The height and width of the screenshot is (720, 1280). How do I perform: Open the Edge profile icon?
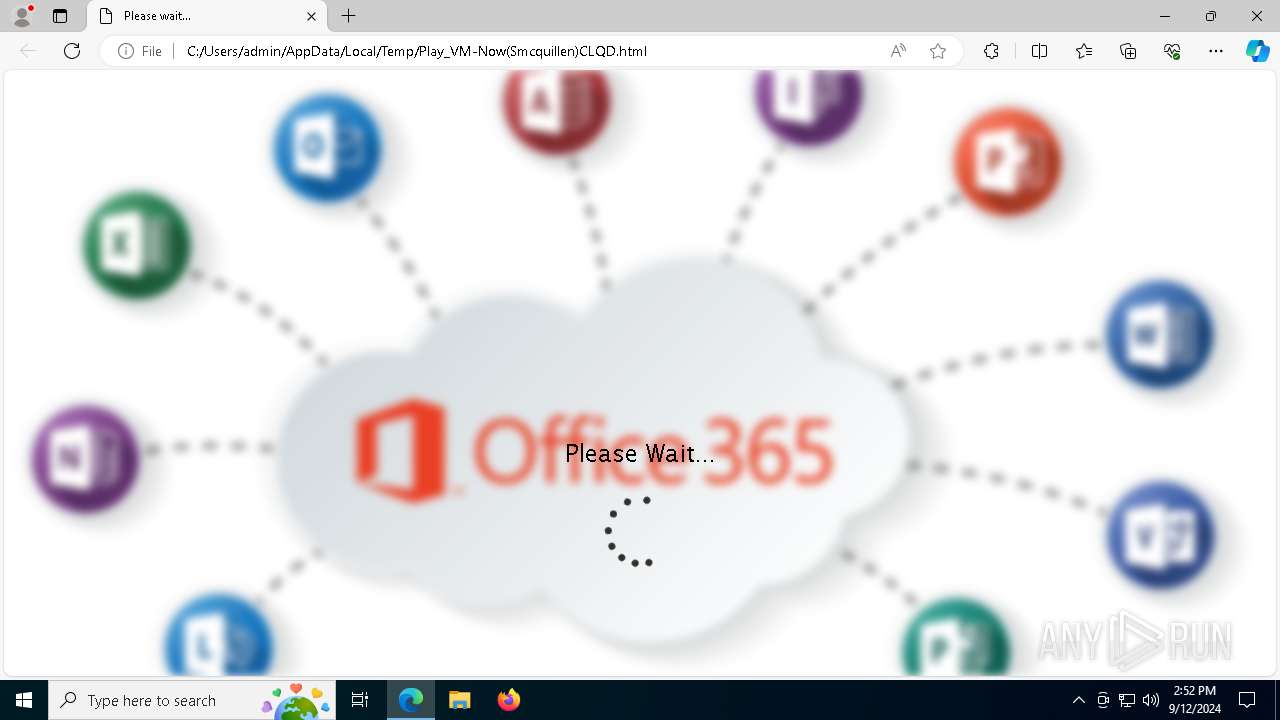coord(22,16)
